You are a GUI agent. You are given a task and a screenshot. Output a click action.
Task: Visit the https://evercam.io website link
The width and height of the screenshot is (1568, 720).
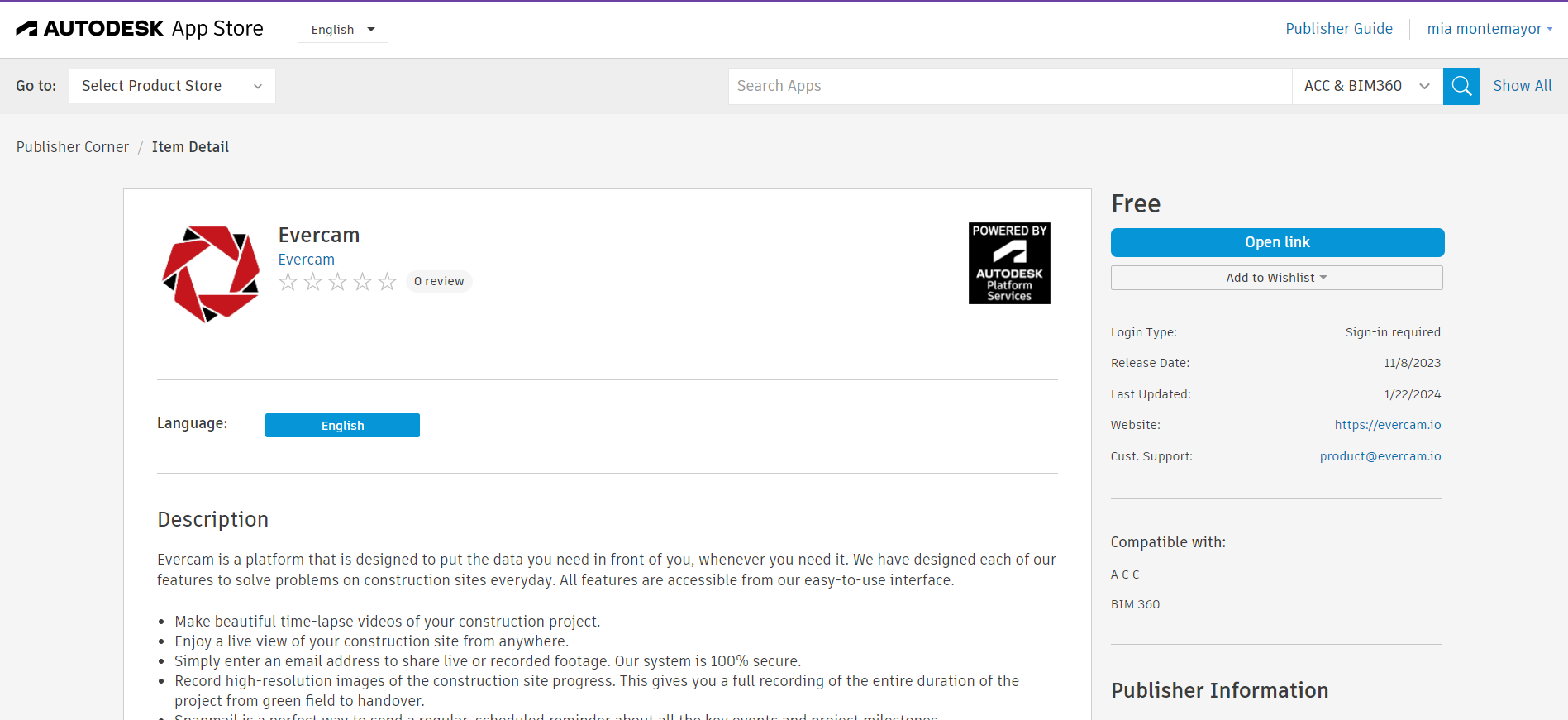tap(1388, 425)
